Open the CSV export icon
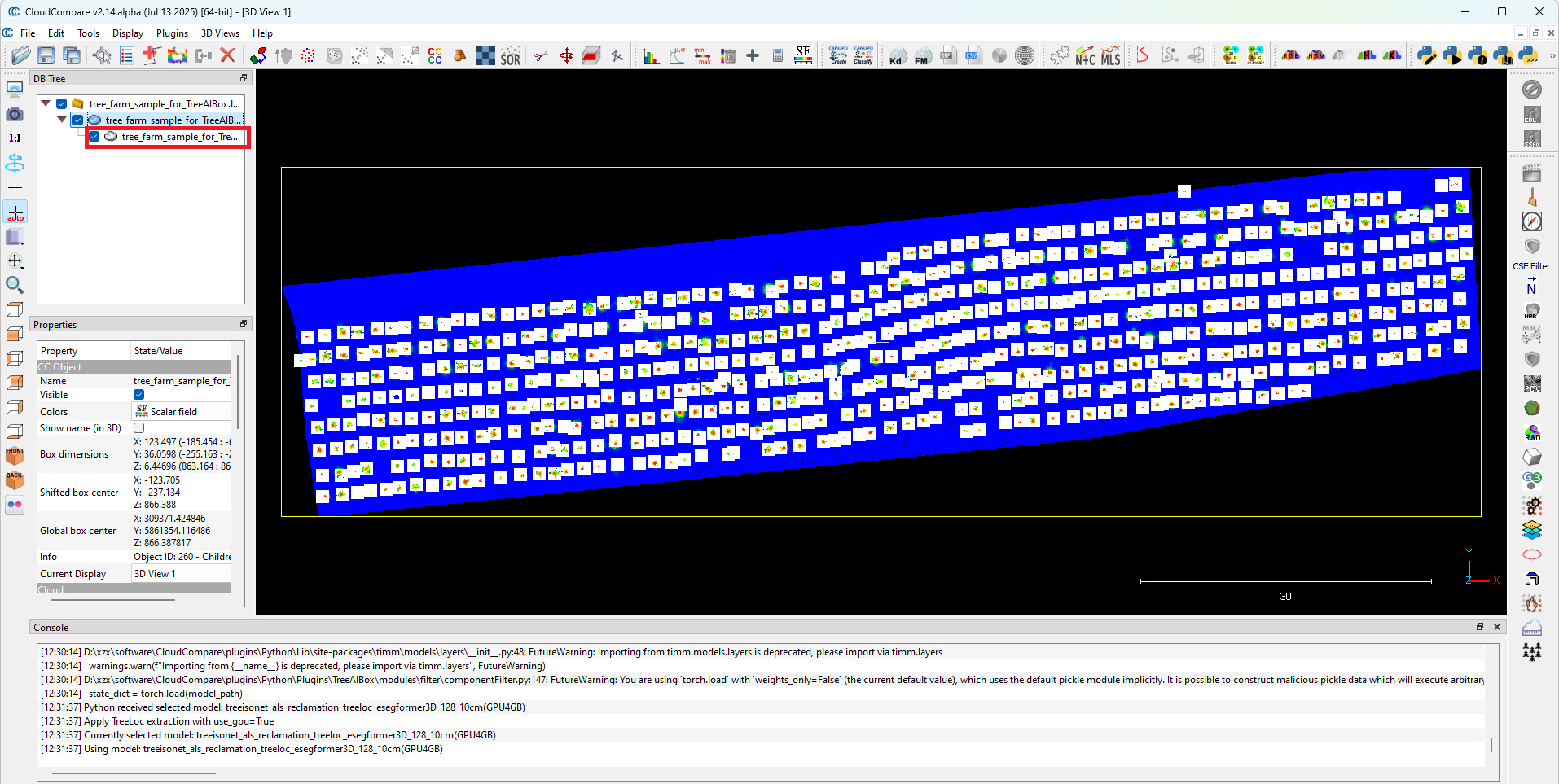This screenshot has width=1559, height=784. (x=973, y=55)
